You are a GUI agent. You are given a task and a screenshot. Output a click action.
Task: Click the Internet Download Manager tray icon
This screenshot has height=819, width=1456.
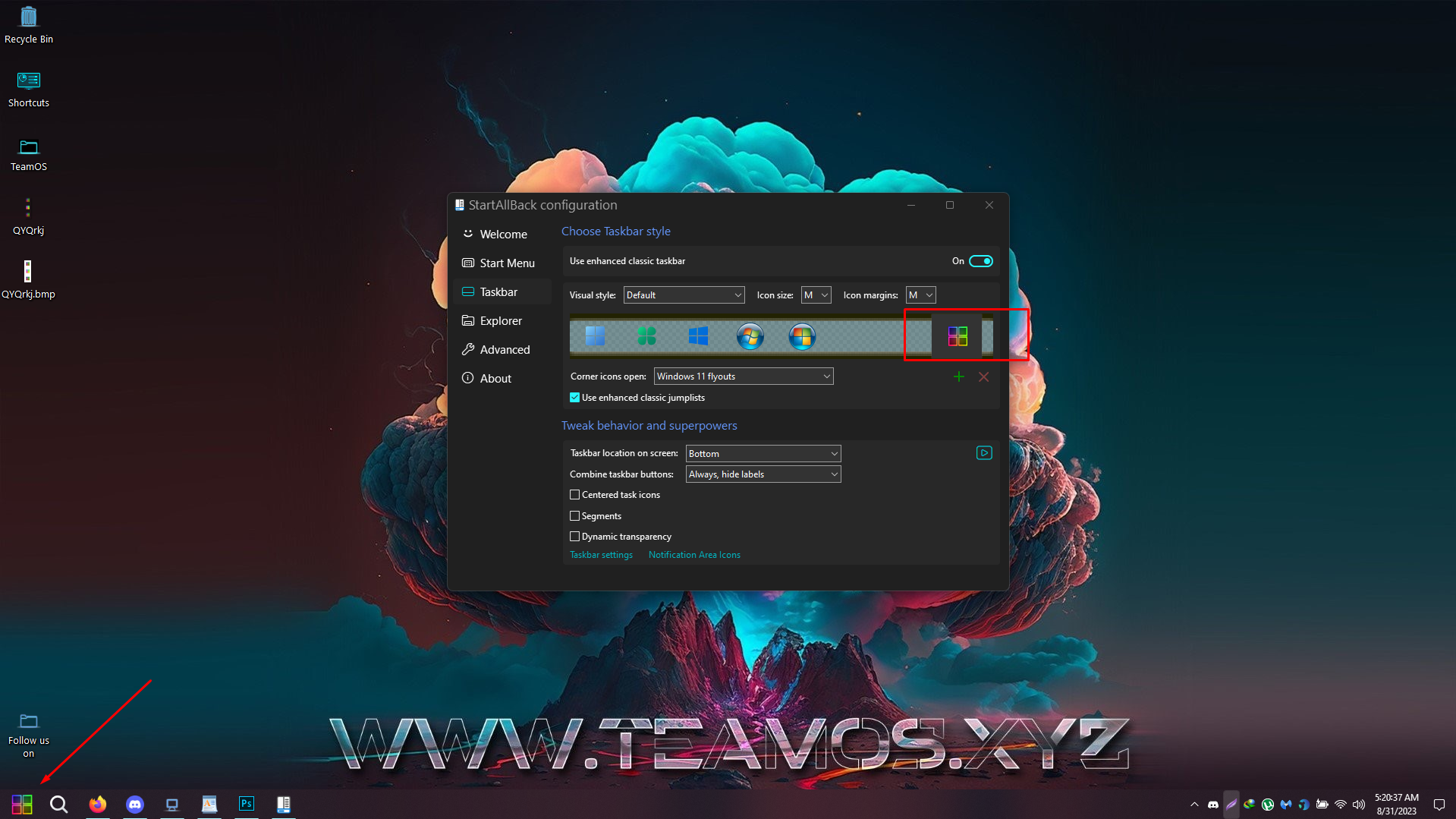click(x=1250, y=805)
